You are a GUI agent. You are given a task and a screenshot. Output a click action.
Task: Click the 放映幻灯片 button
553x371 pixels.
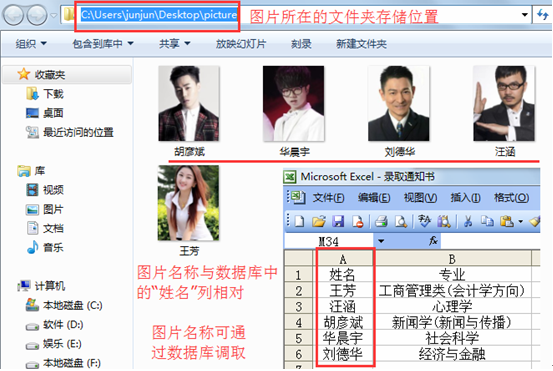click(x=241, y=44)
